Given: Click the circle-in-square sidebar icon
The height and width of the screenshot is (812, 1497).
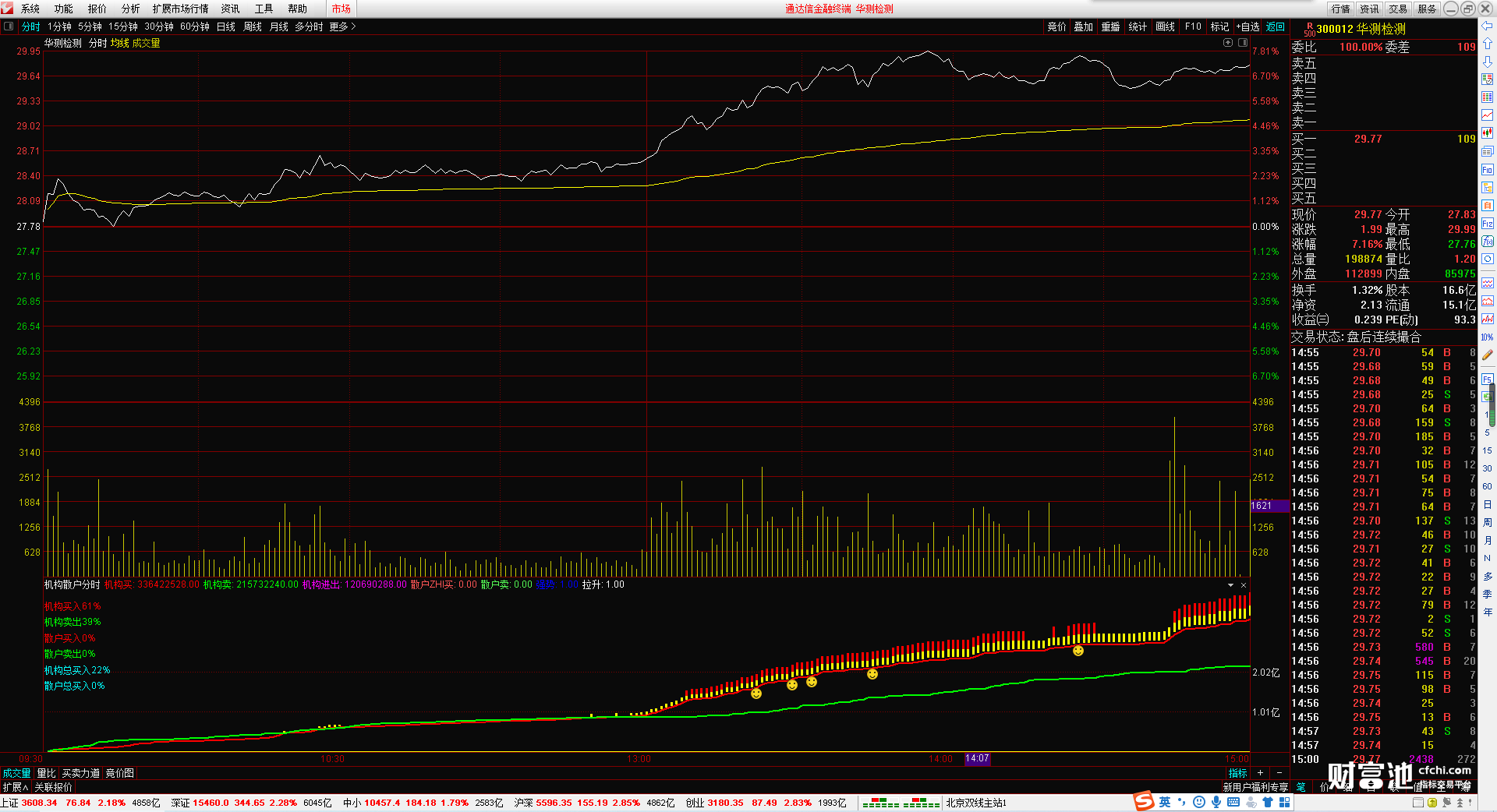Looking at the screenshot, I should tap(1487, 259).
